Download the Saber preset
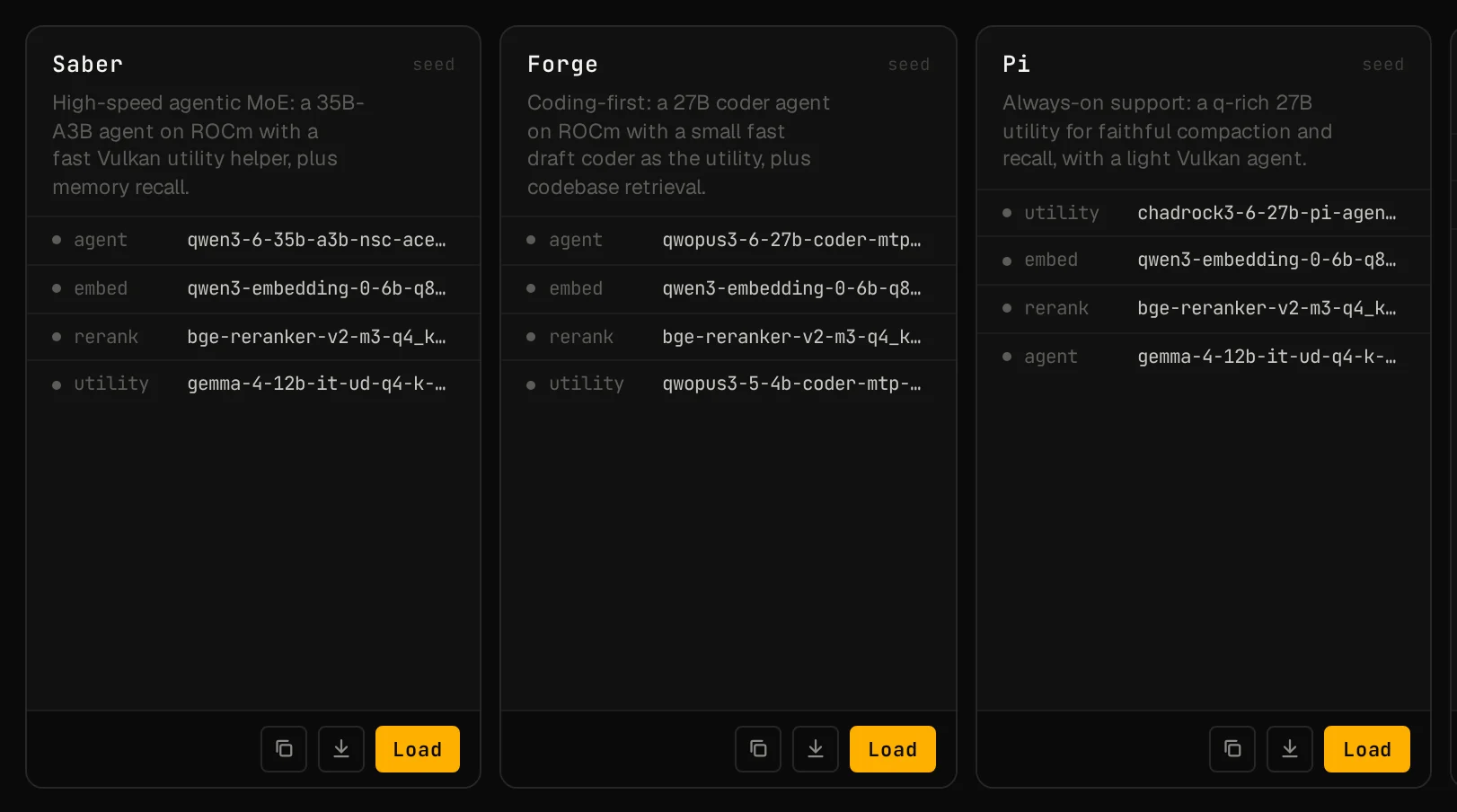Screen dimensions: 1457x812 (x=341, y=749)
